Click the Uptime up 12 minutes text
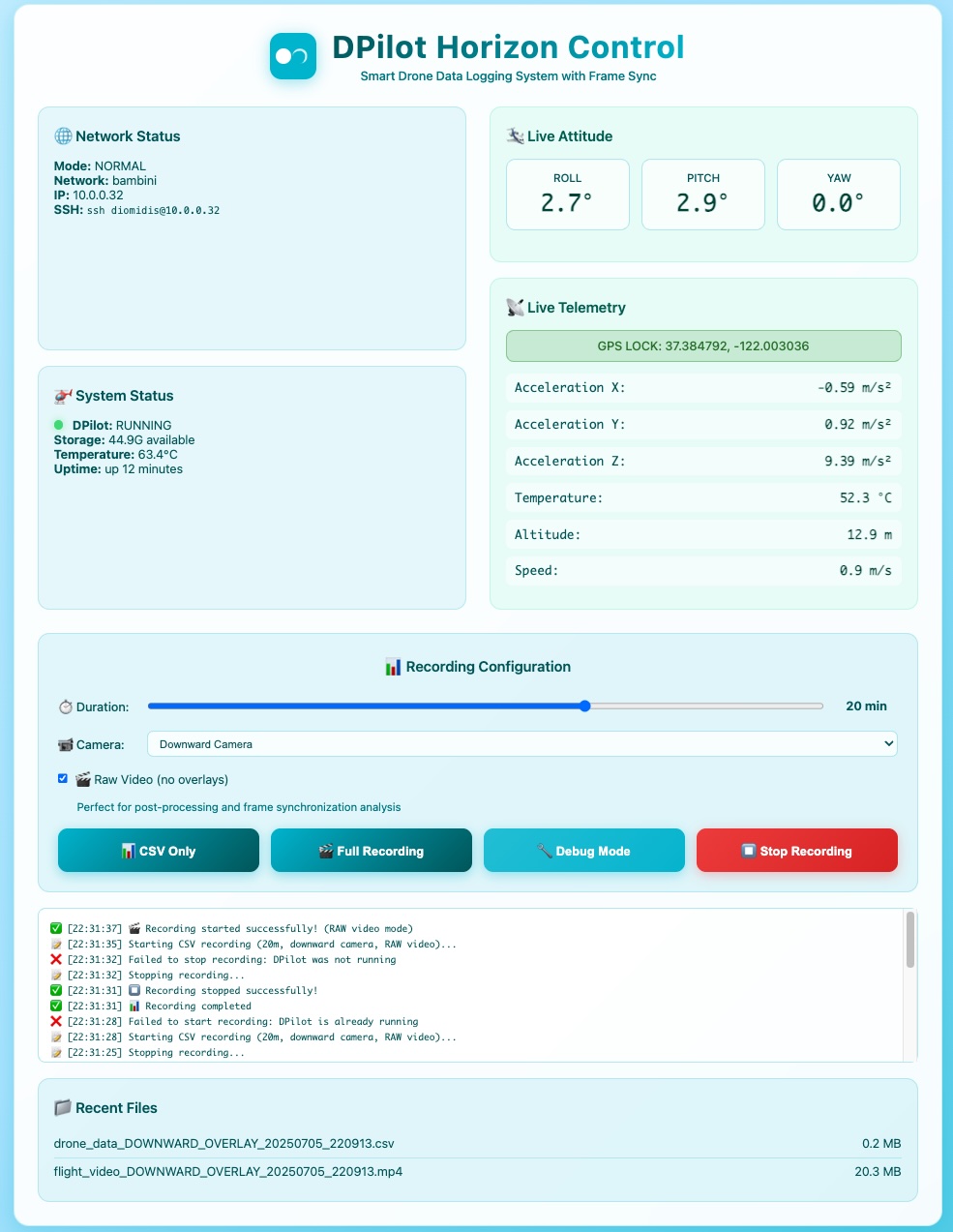This screenshot has width=953, height=1232. click(x=118, y=469)
